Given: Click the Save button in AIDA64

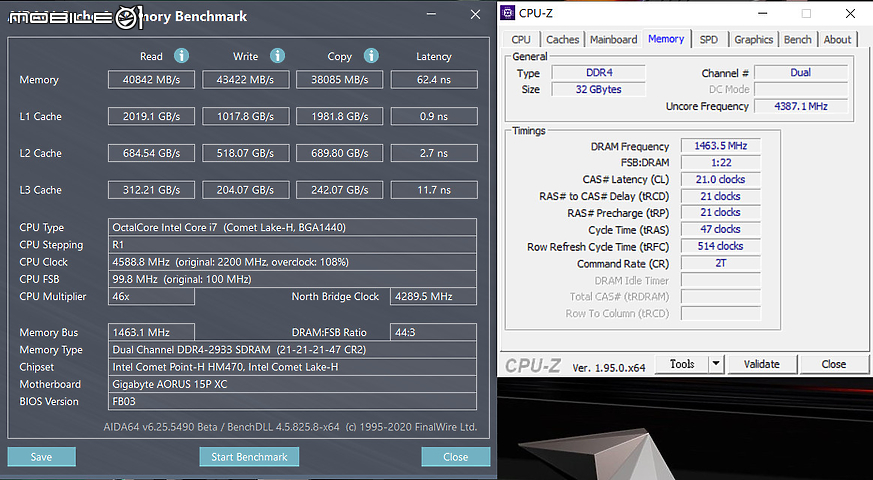Looking at the screenshot, I should tap(42, 457).
